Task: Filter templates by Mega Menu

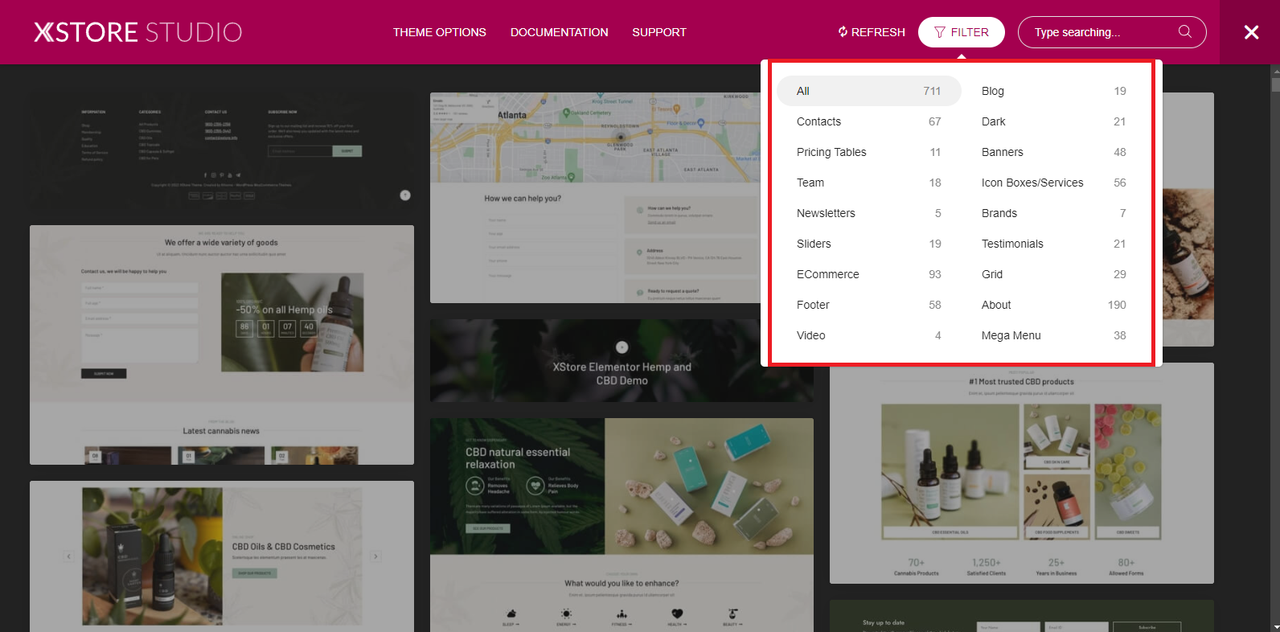Action: [x=1054, y=335]
